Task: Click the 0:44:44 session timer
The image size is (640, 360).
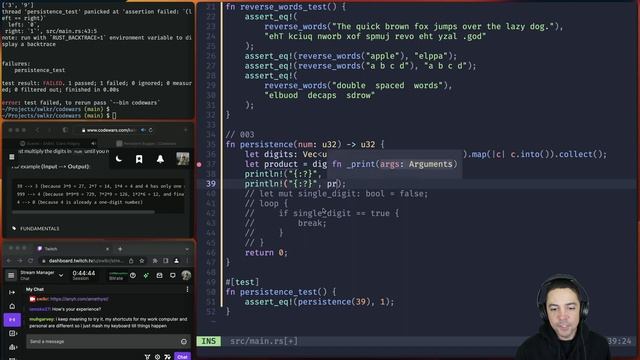Action: [84, 273]
